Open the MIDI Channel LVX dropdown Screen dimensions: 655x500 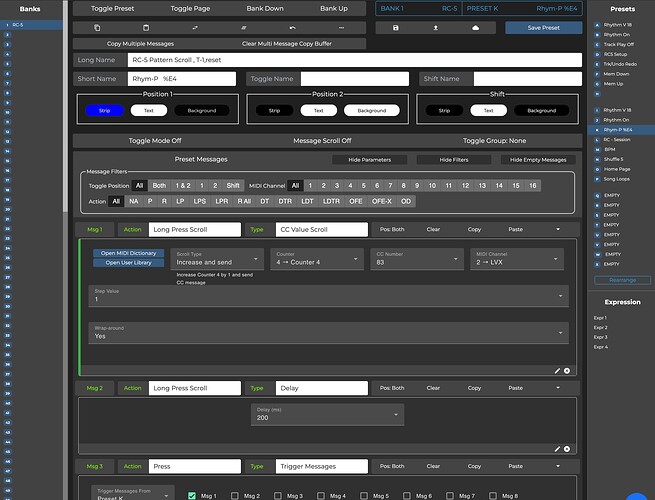(517, 259)
